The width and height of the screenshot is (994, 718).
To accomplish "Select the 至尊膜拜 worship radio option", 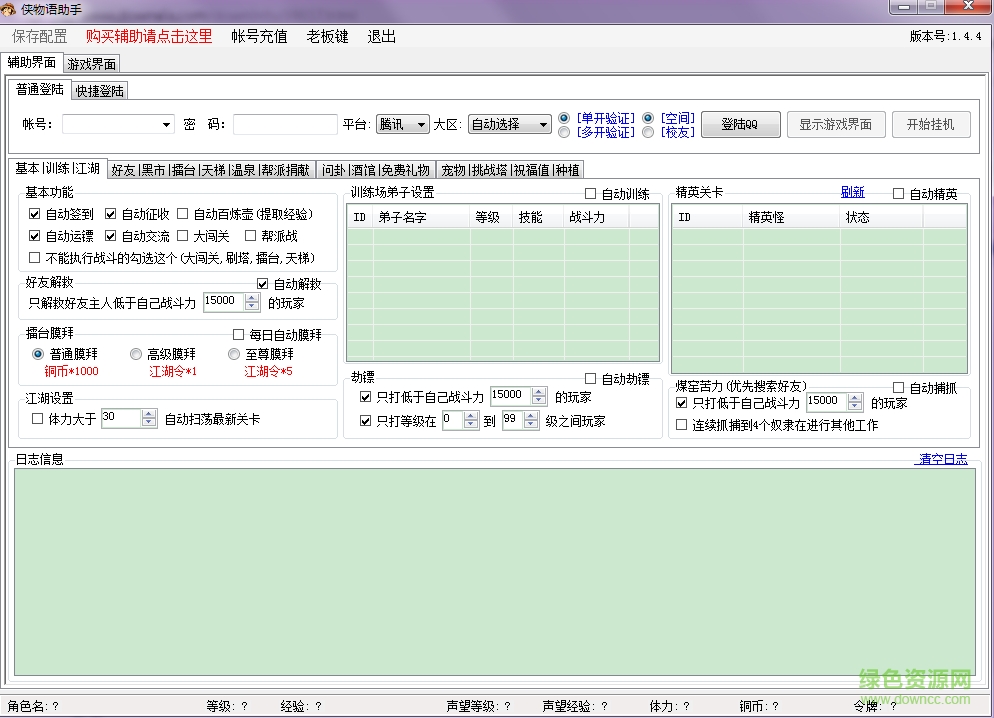I will pyautogui.click(x=233, y=355).
